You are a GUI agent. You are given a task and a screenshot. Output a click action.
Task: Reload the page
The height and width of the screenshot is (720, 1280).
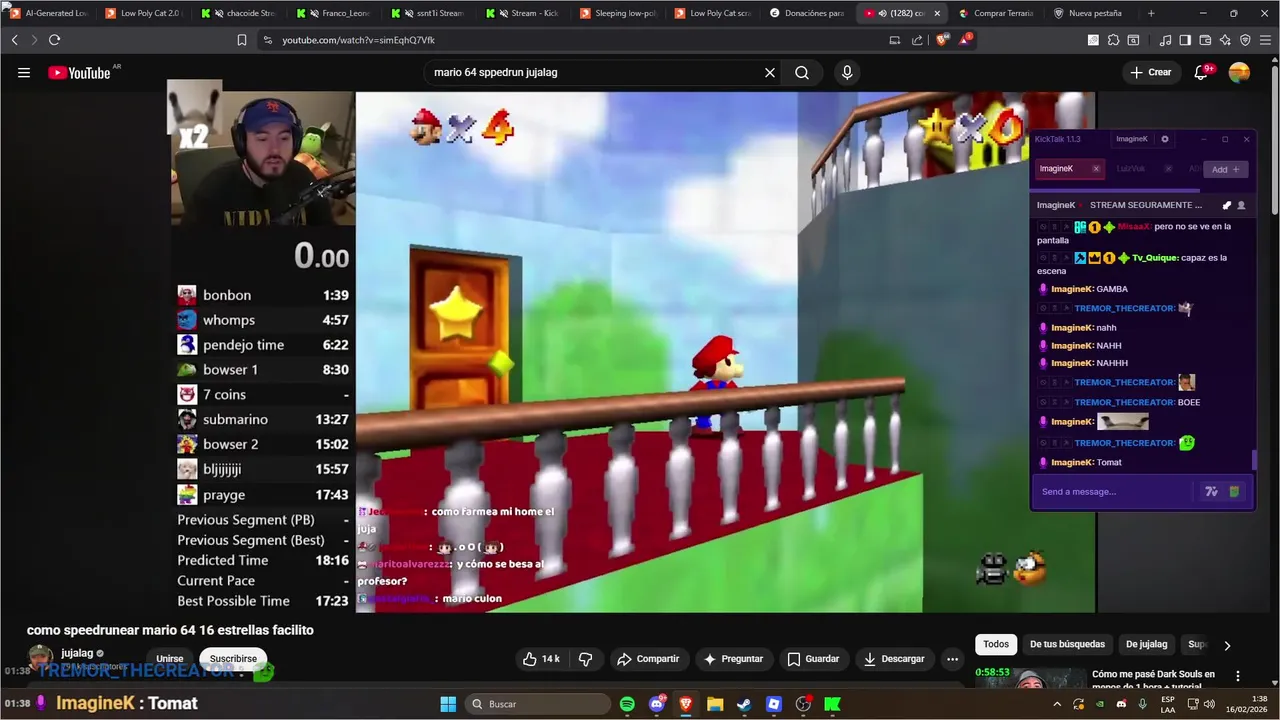[x=54, y=40]
